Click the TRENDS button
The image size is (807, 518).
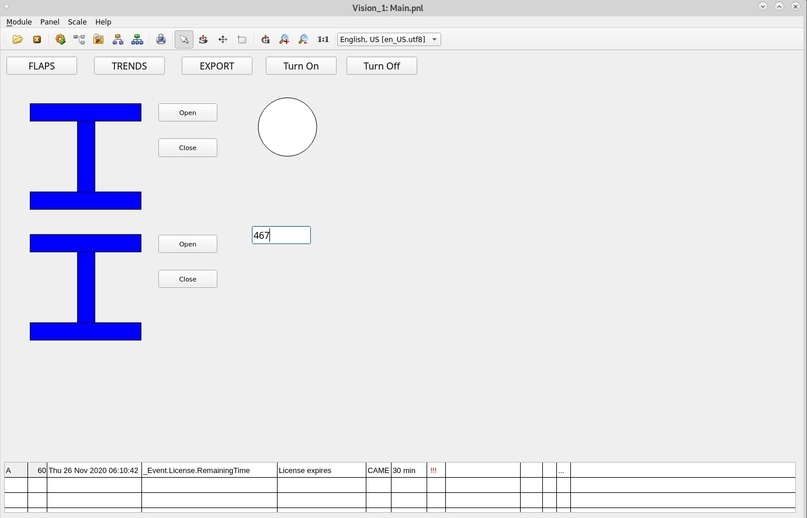coord(129,66)
